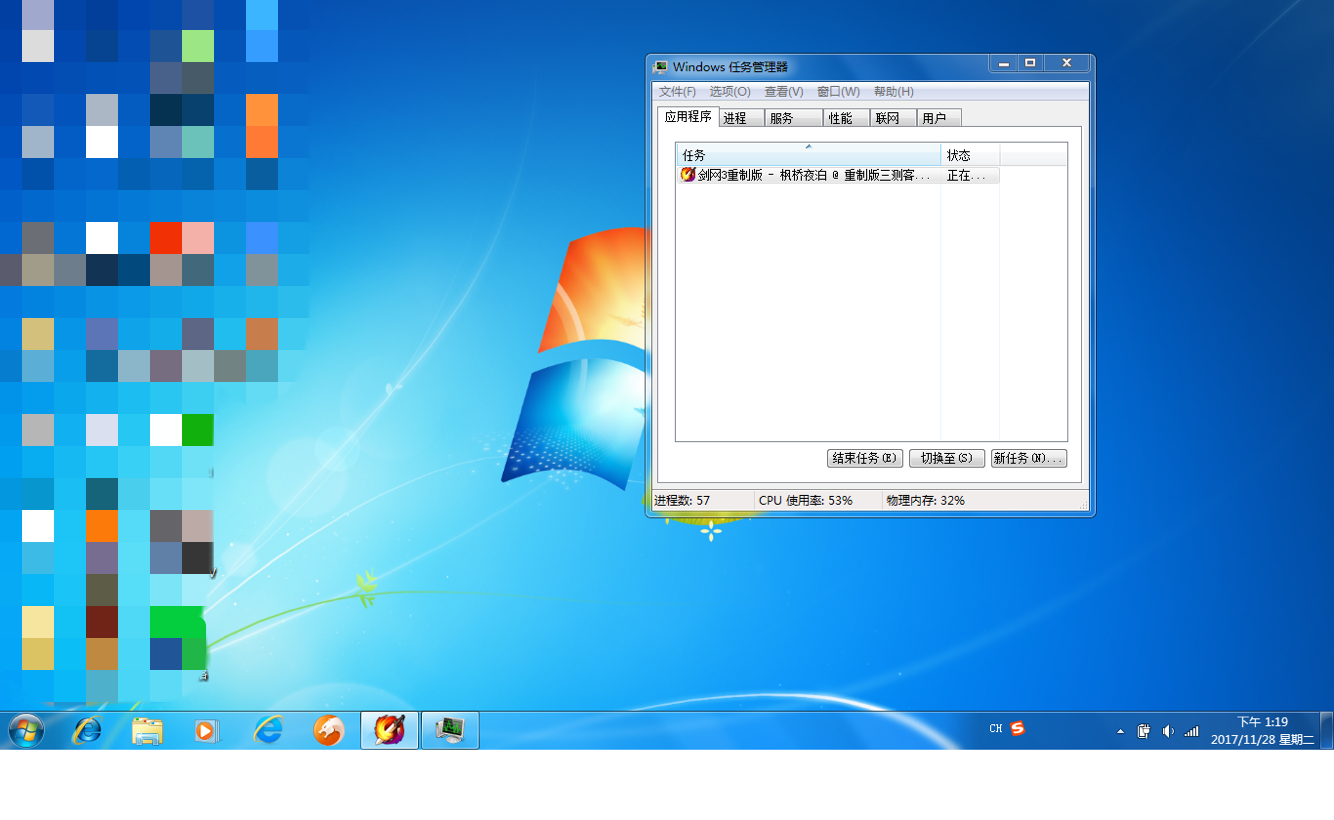Open the Windows Explorer folder icon on taskbar
Viewport: 1334px width, 820px height.
click(x=147, y=731)
